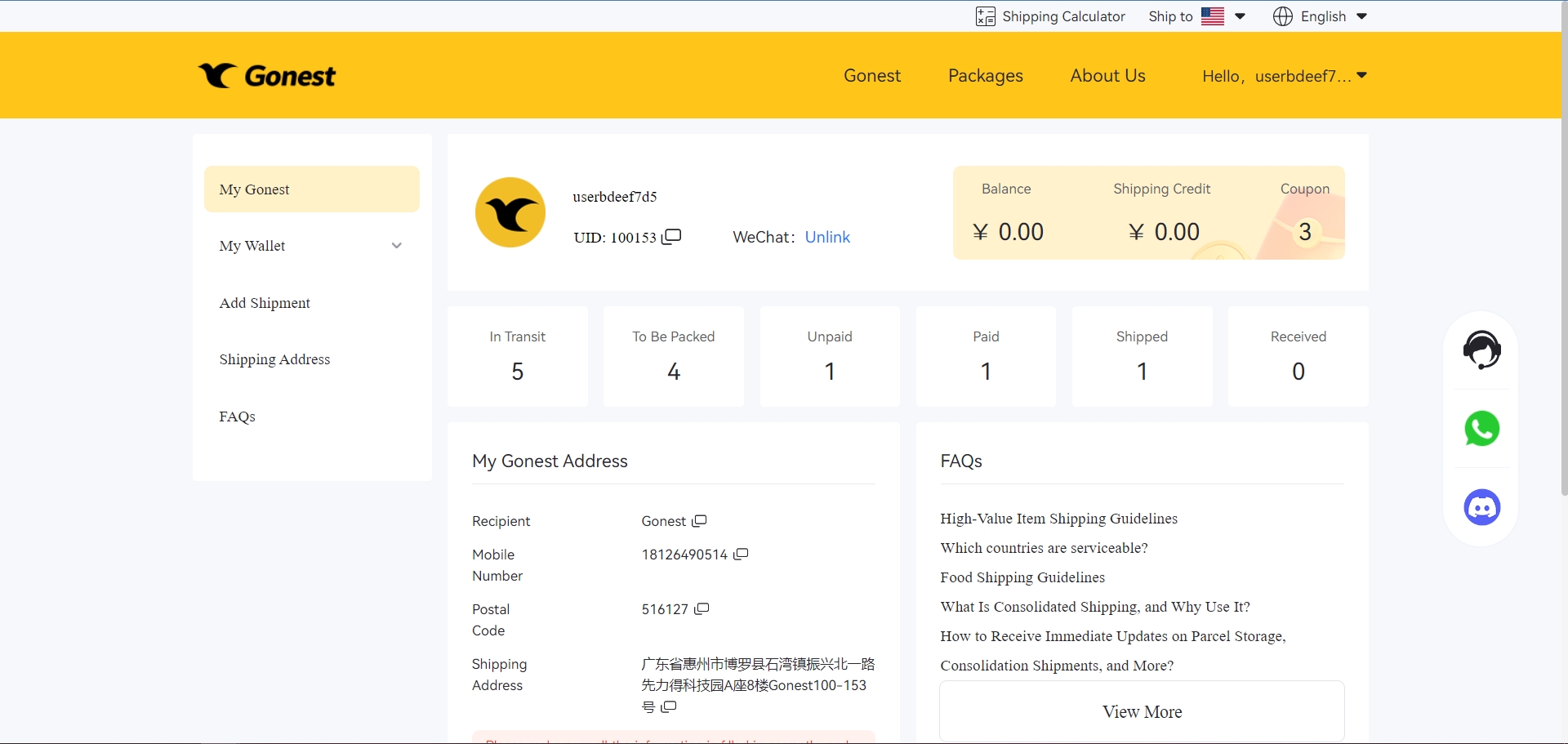Image resolution: width=1568 pixels, height=744 pixels.
Task: Copy the mobile number 18126490514
Action: coord(741,555)
